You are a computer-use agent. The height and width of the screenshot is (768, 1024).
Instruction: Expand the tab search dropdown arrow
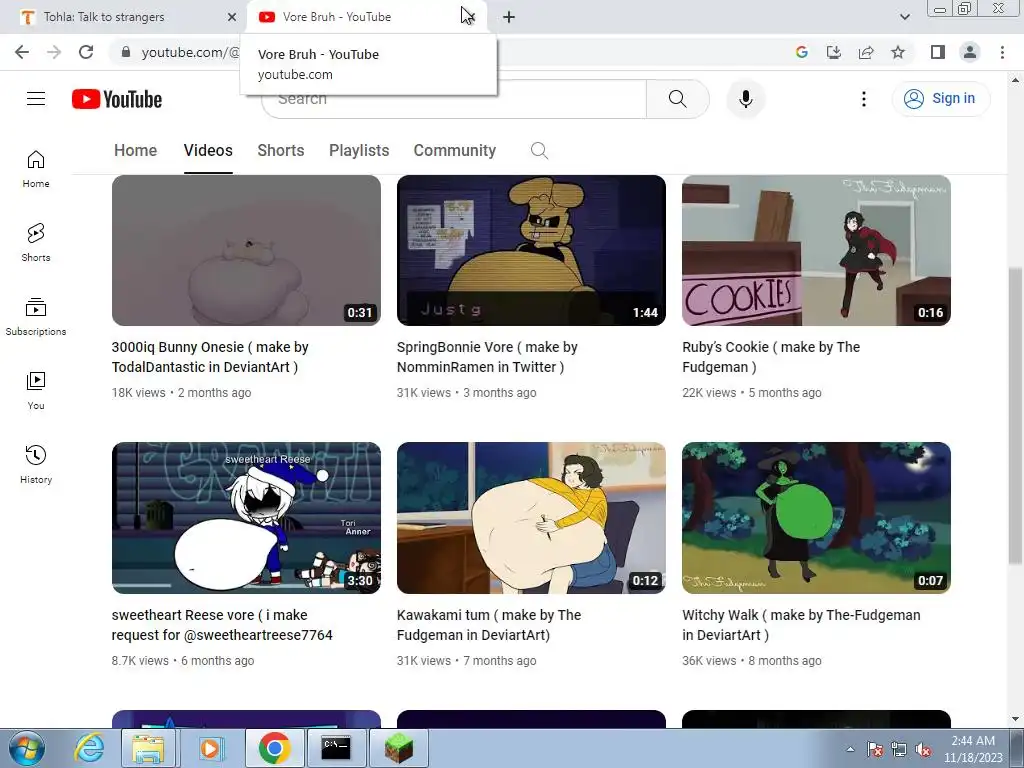click(x=904, y=17)
